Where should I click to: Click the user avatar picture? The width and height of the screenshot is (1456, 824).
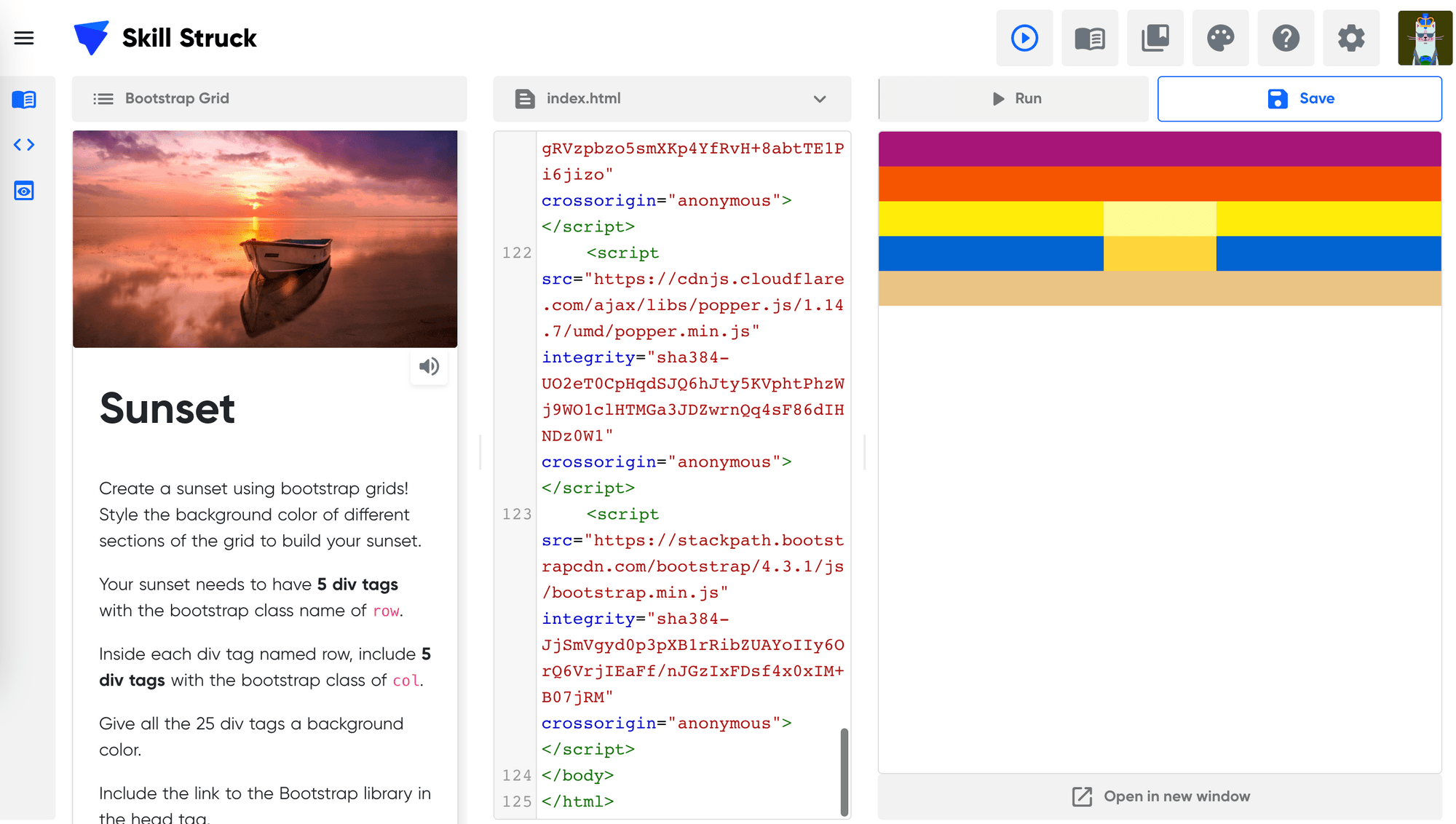point(1425,38)
